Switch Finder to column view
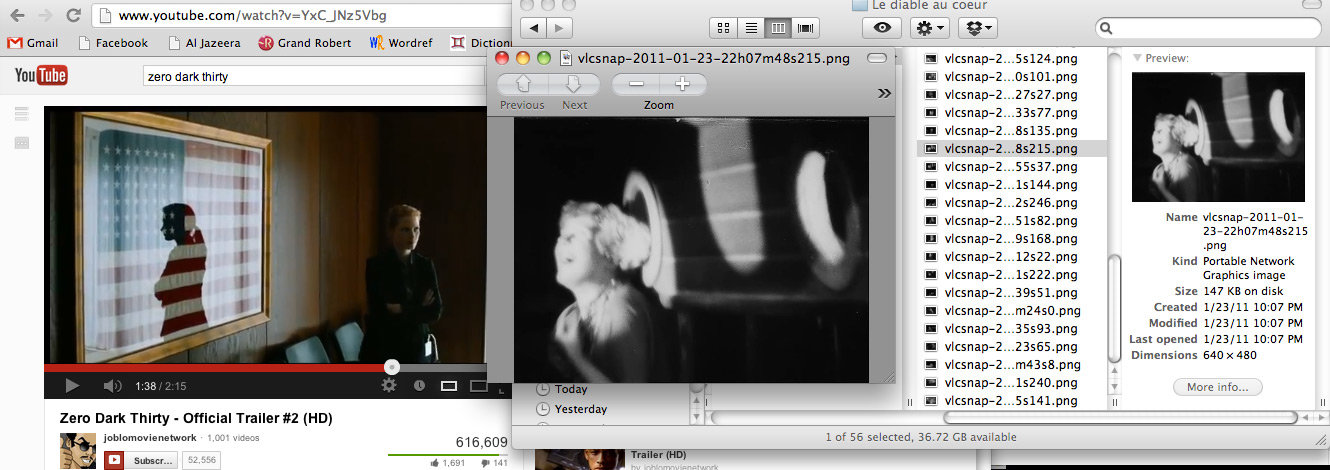The height and width of the screenshot is (470, 1330). click(x=779, y=28)
